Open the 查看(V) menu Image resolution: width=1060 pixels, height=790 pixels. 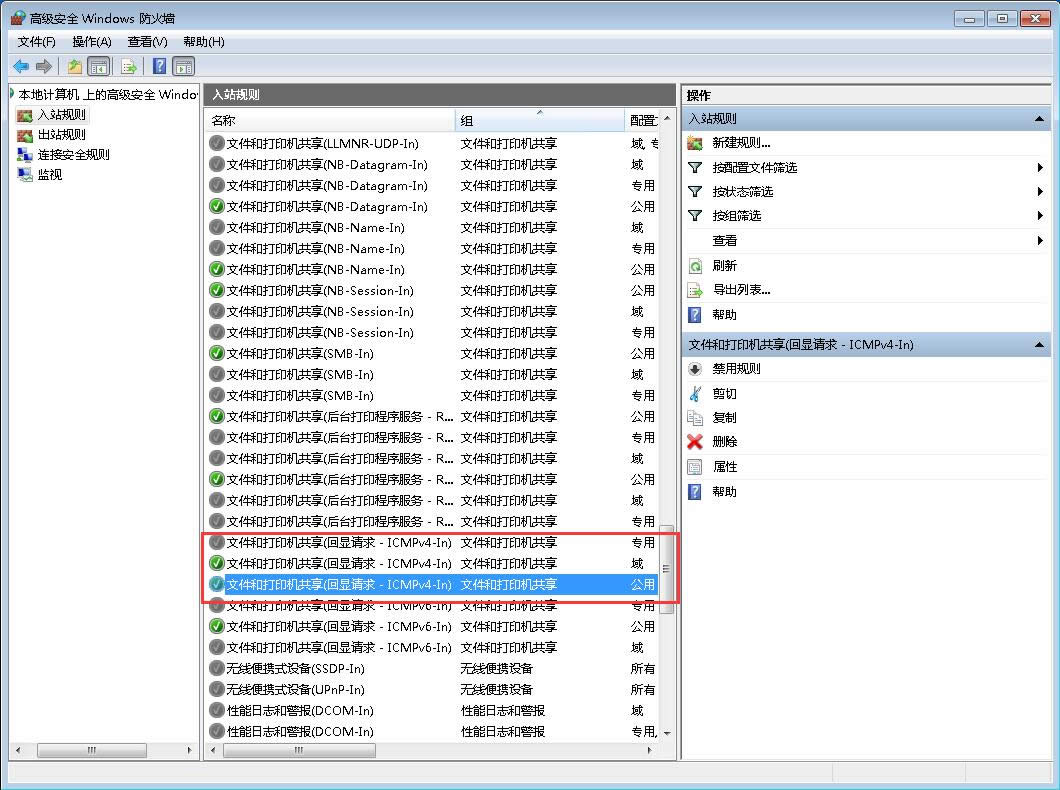coord(147,42)
